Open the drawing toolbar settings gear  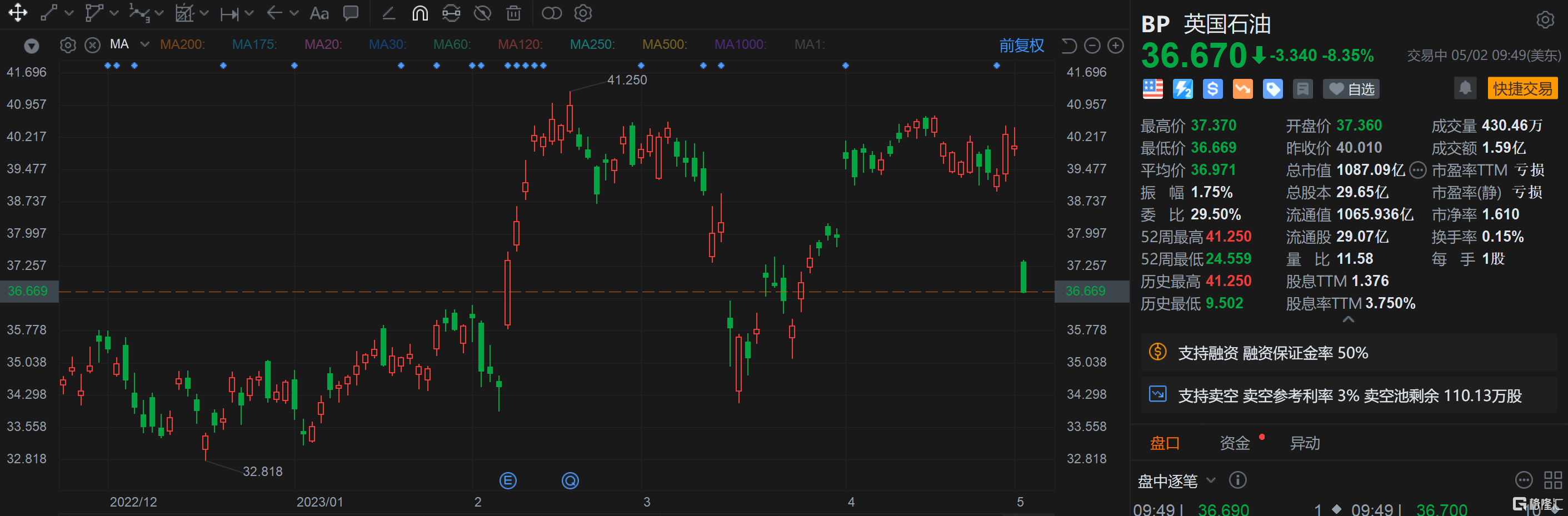583,13
